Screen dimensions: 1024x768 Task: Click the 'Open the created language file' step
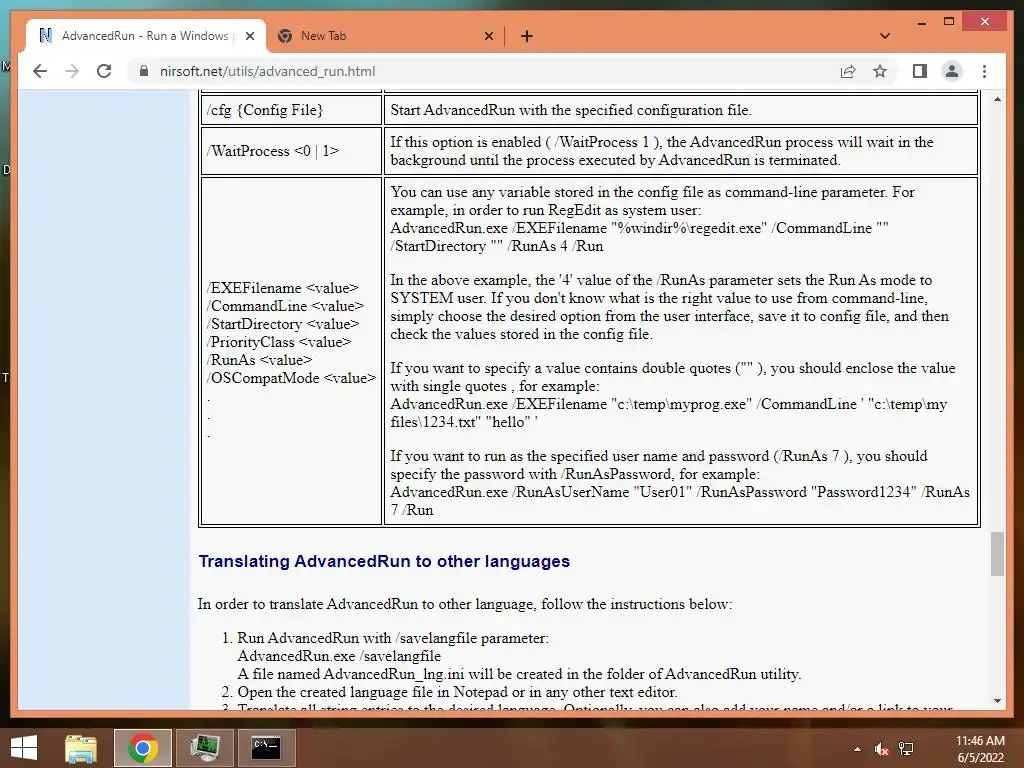(457, 692)
